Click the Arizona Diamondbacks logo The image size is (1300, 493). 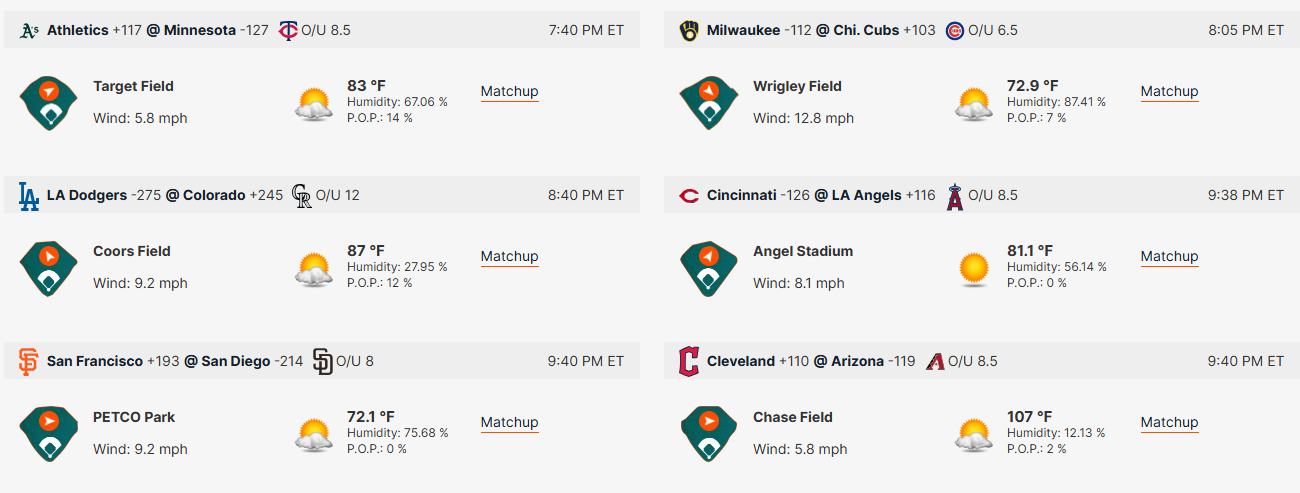point(935,361)
